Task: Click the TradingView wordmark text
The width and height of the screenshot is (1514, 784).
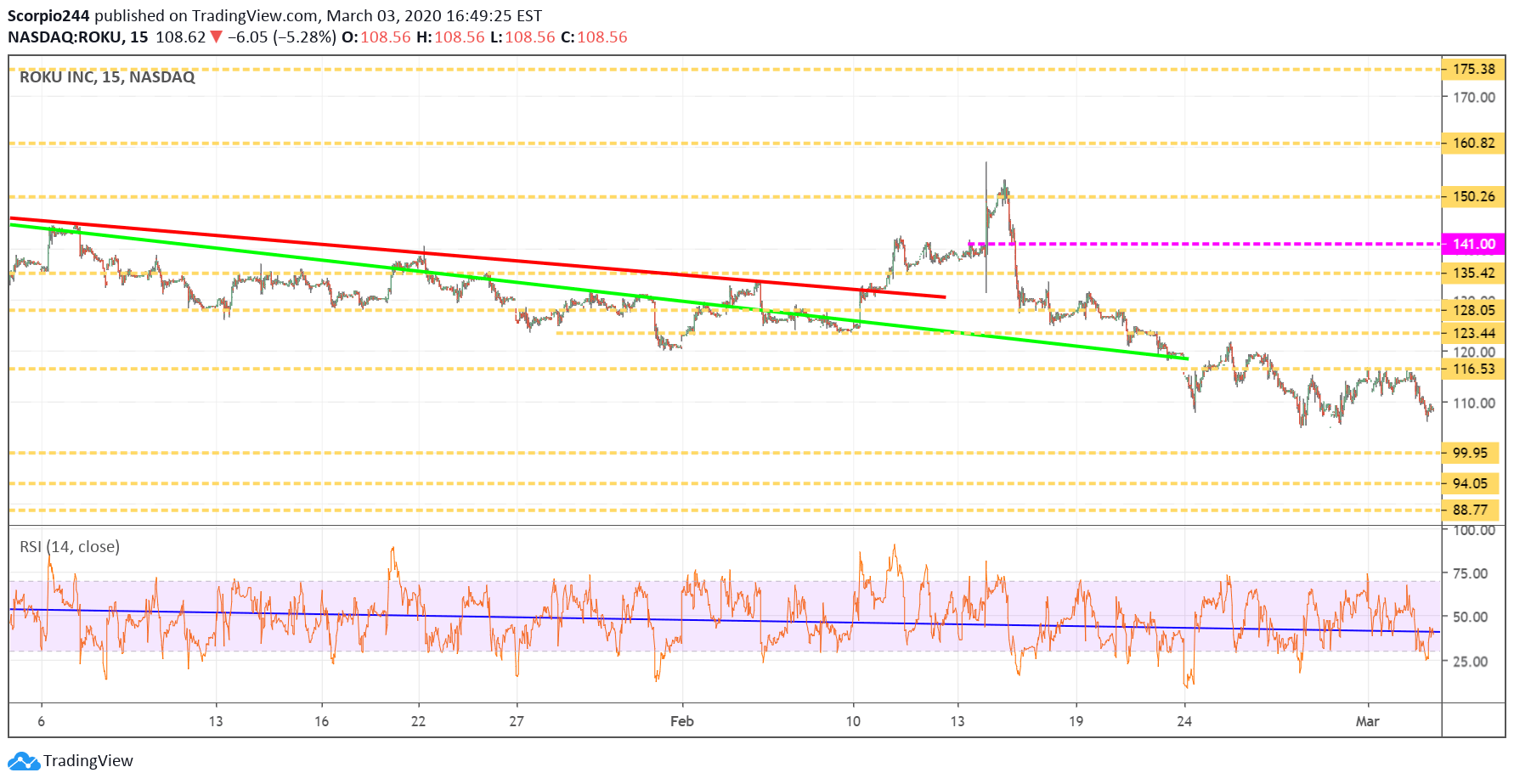Action: point(88,761)
